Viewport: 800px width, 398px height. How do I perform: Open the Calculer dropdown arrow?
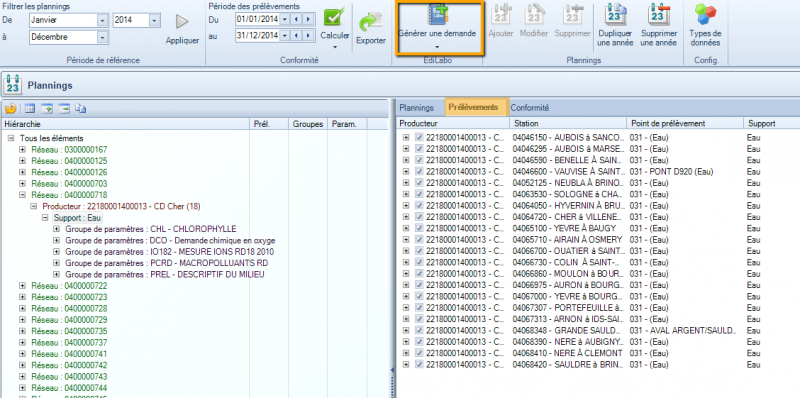pos(335,47)
